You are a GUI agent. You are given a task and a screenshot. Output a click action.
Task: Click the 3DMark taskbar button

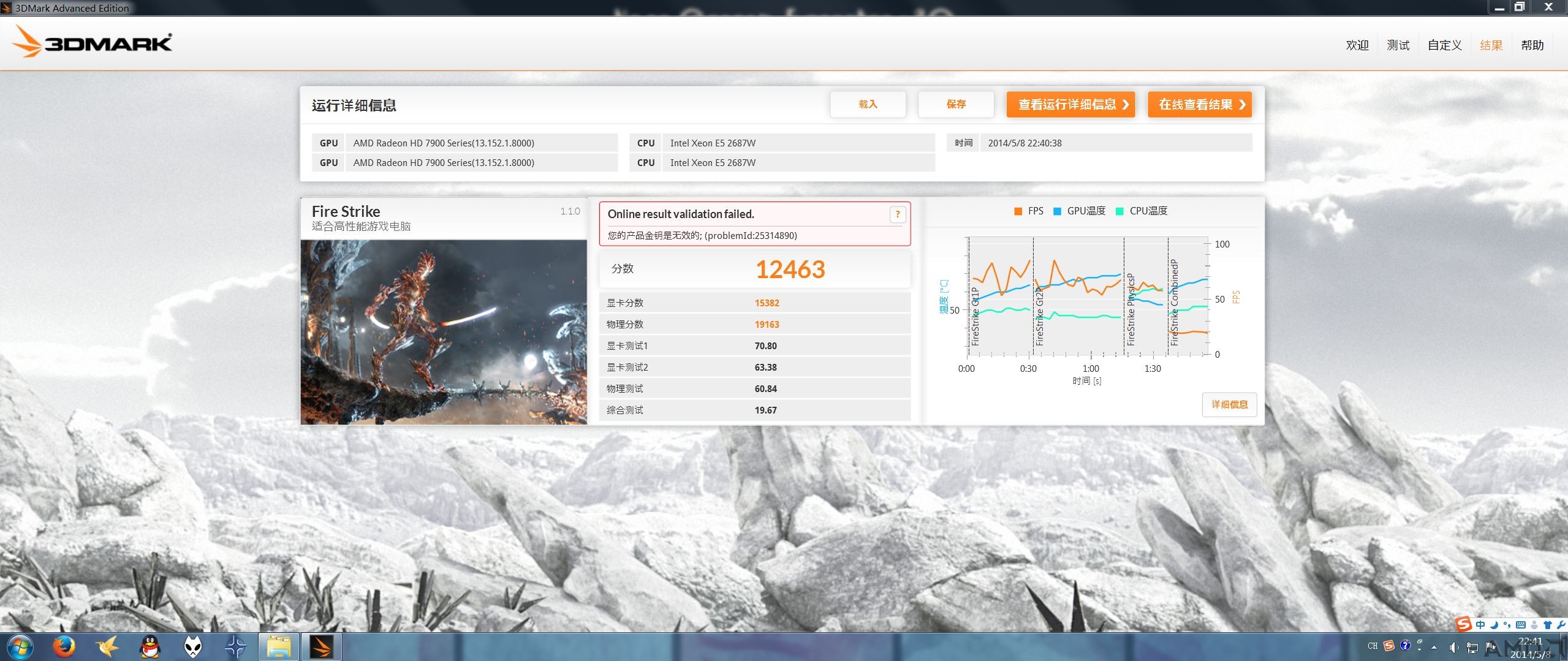pos(322,647)
